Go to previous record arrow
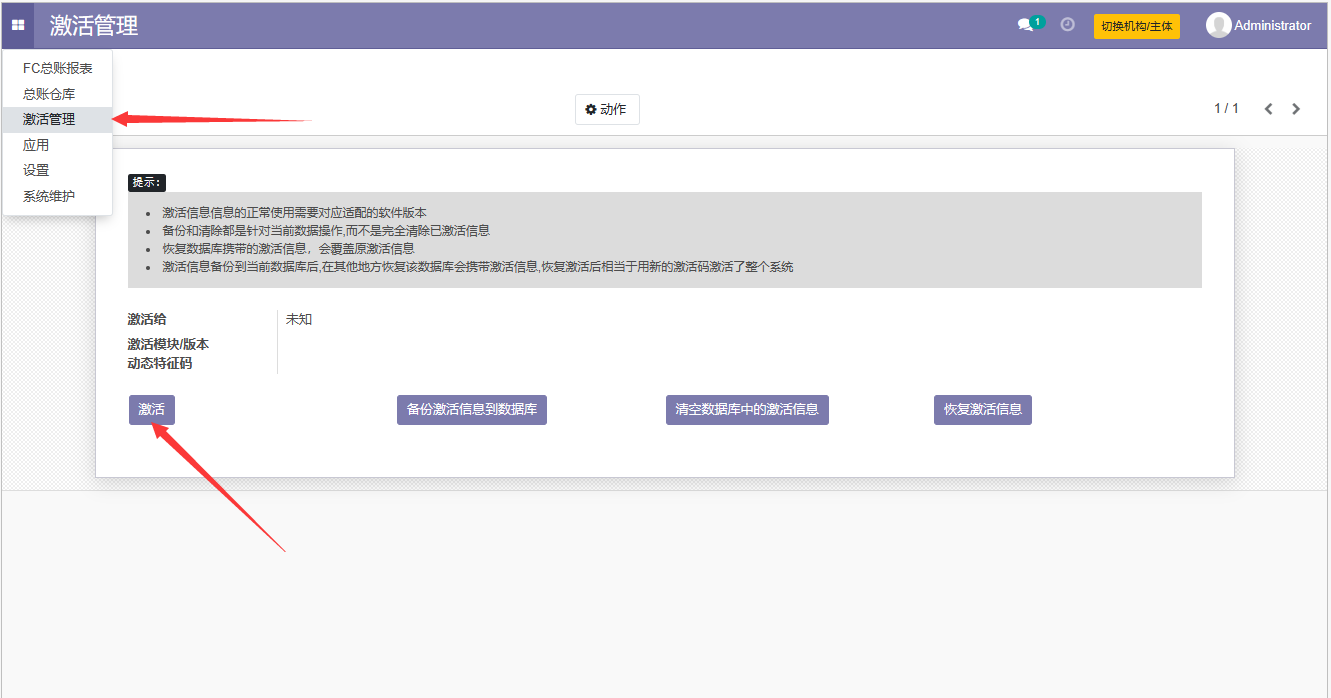The height and width of the screenshot is (698, 1331). click(1268, 109)
